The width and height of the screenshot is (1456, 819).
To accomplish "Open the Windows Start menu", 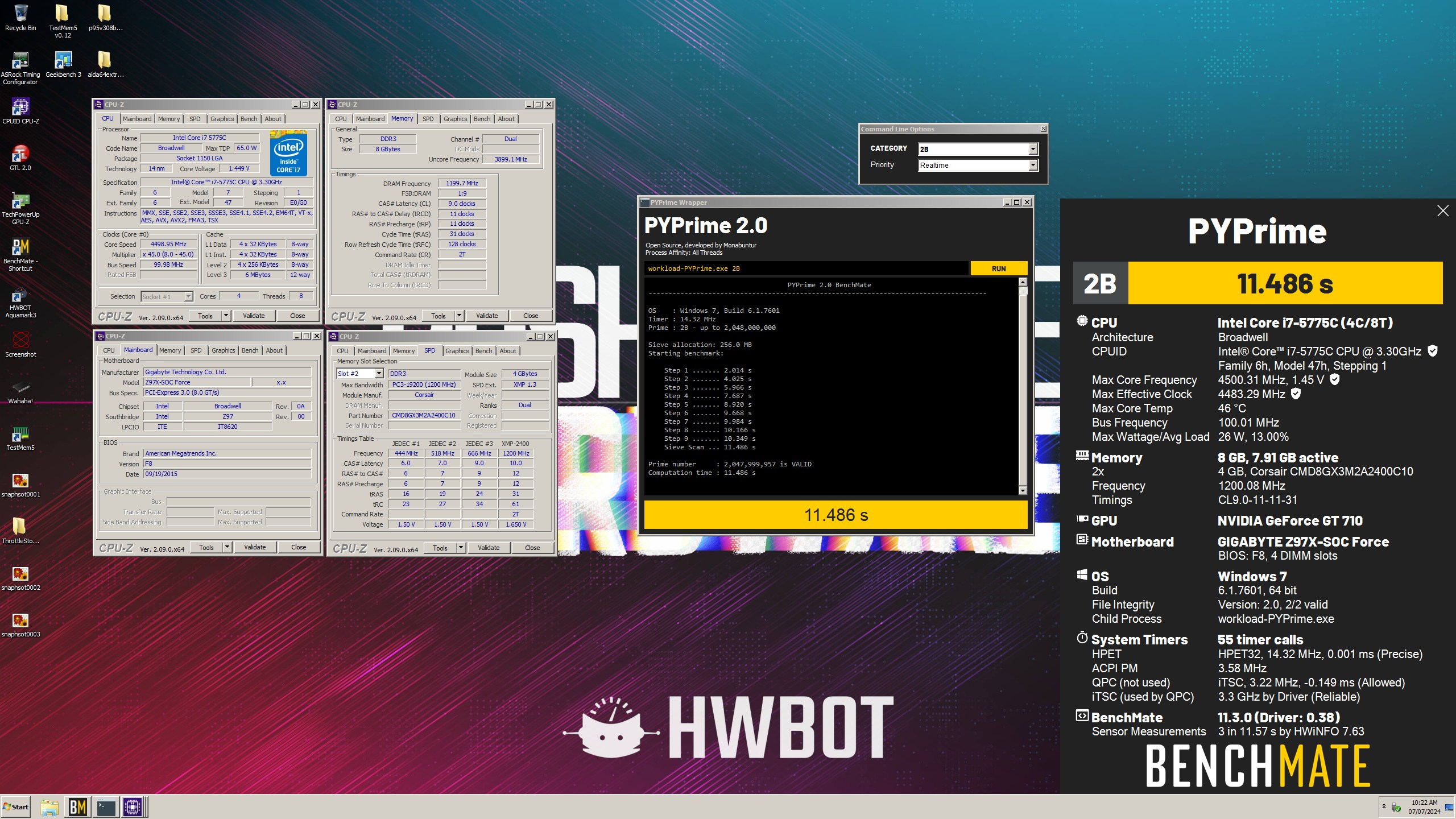I will tap(16, 807).
